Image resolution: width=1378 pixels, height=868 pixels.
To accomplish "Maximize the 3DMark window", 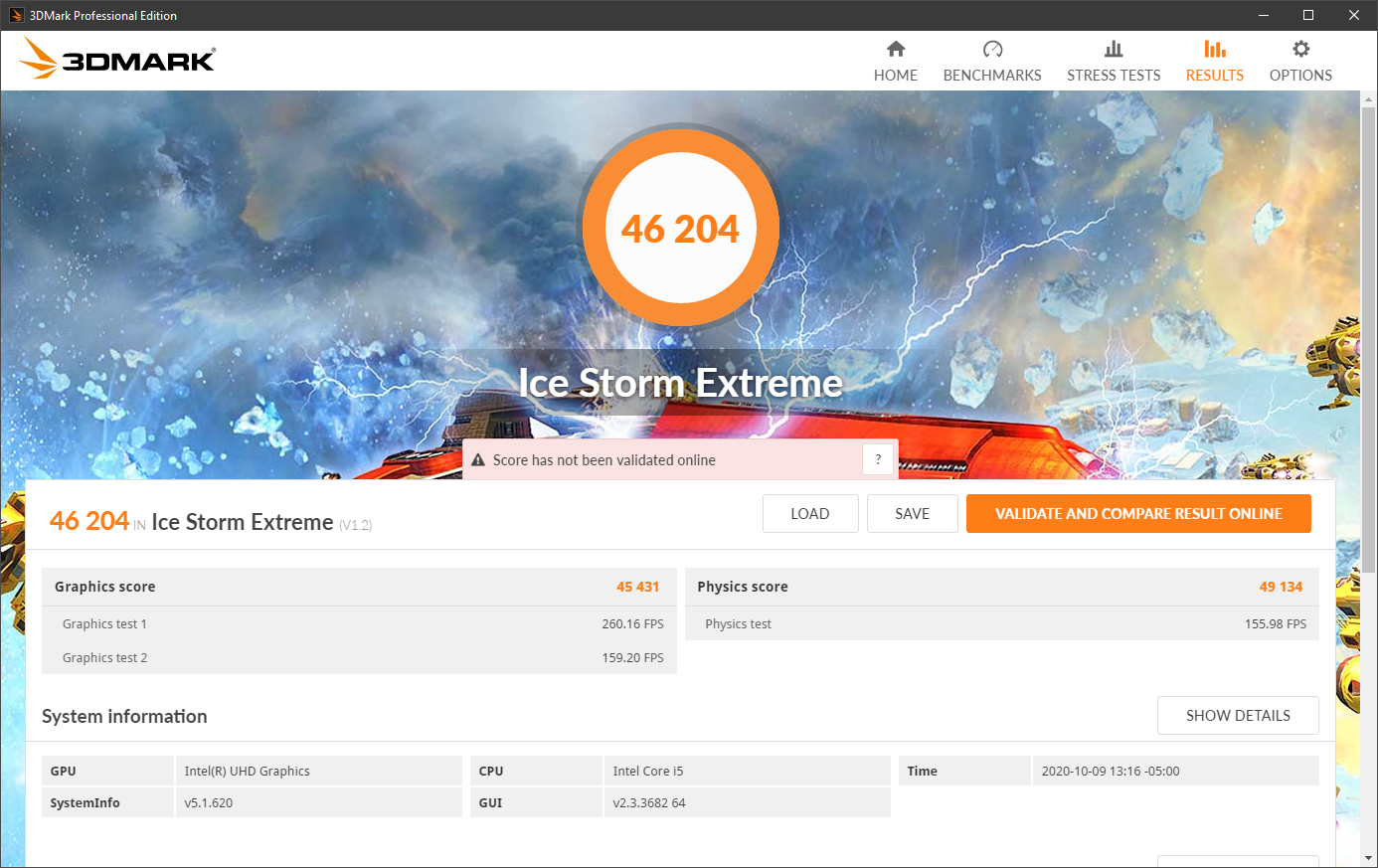I will pos(1308,15).
